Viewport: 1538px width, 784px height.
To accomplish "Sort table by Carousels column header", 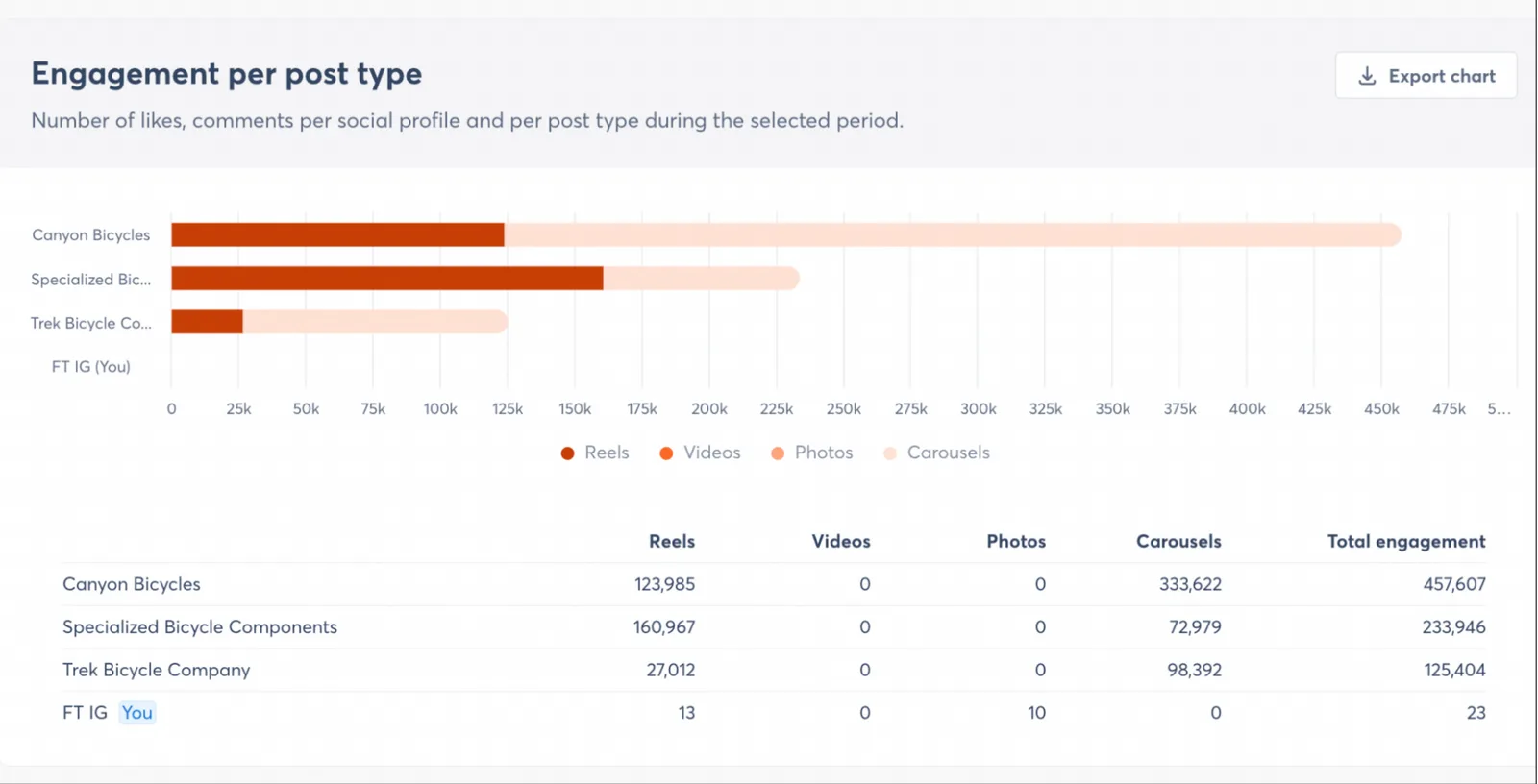I will point(1178,541).
